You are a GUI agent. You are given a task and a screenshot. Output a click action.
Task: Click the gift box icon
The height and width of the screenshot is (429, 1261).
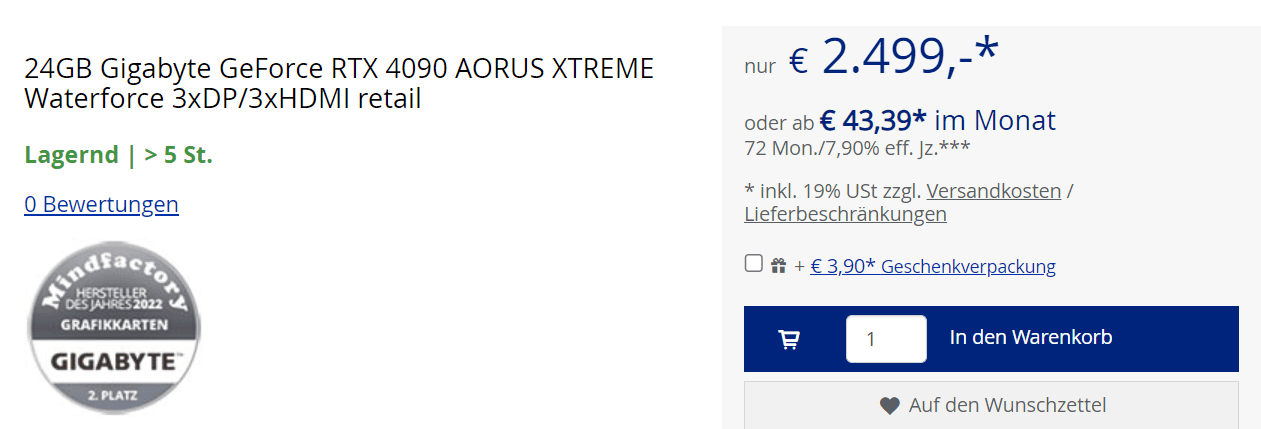[x=779, y=266]
